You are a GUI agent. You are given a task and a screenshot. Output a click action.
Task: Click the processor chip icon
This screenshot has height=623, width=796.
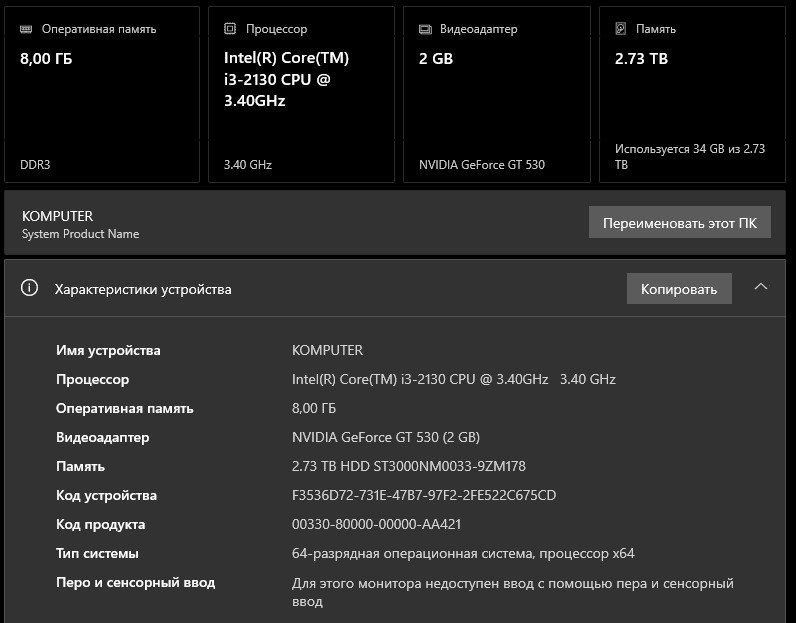(x=230, y=28)
